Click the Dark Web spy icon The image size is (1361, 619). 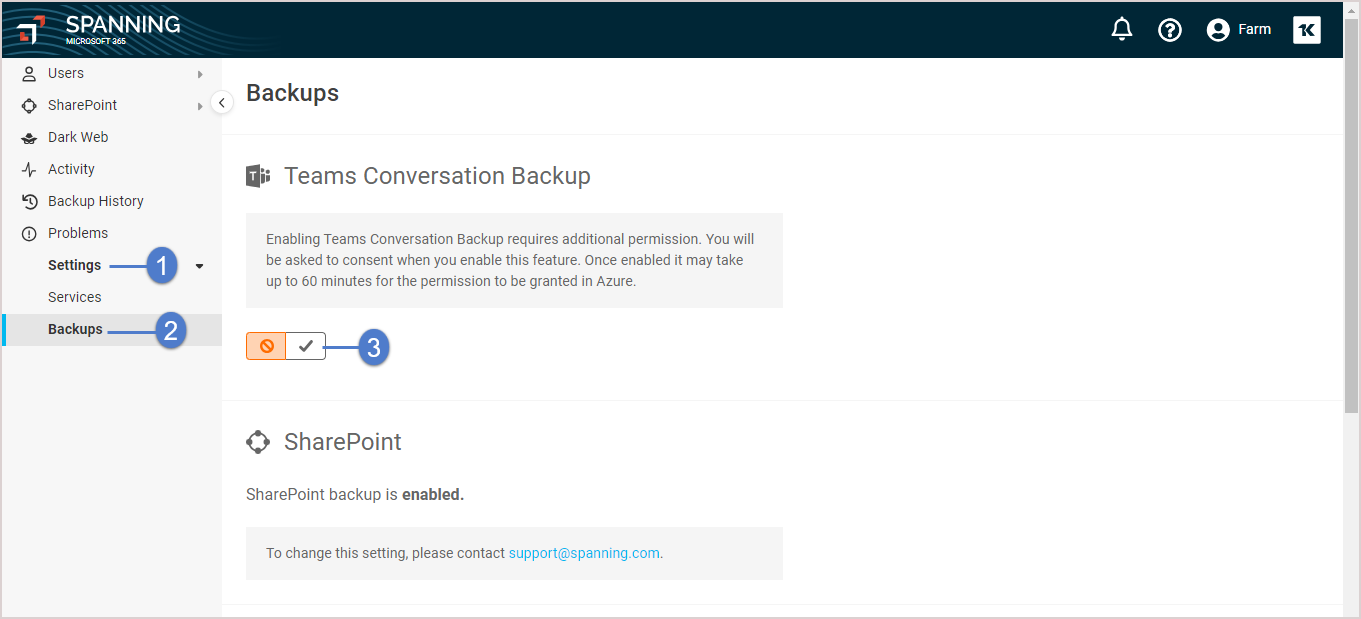coord(29,137)
